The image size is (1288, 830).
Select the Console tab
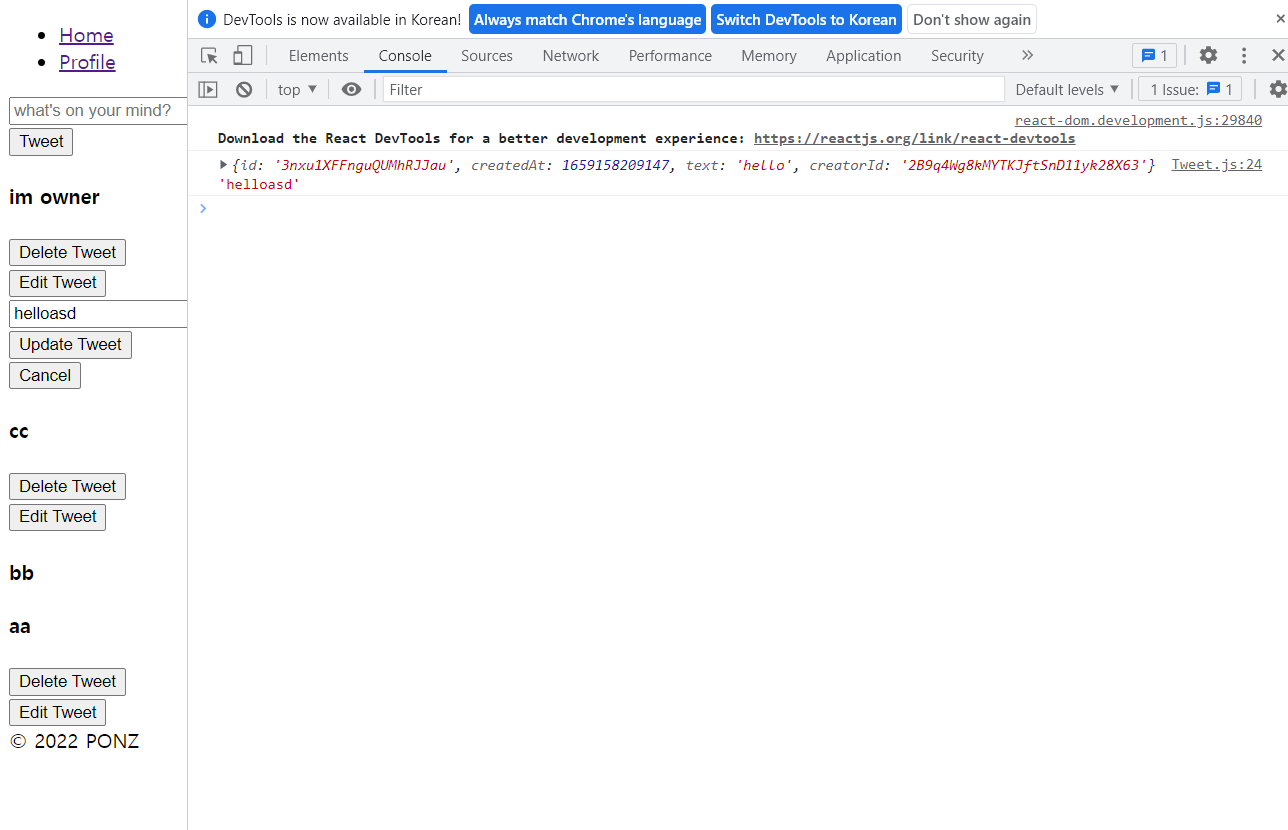tap(405, 56)
